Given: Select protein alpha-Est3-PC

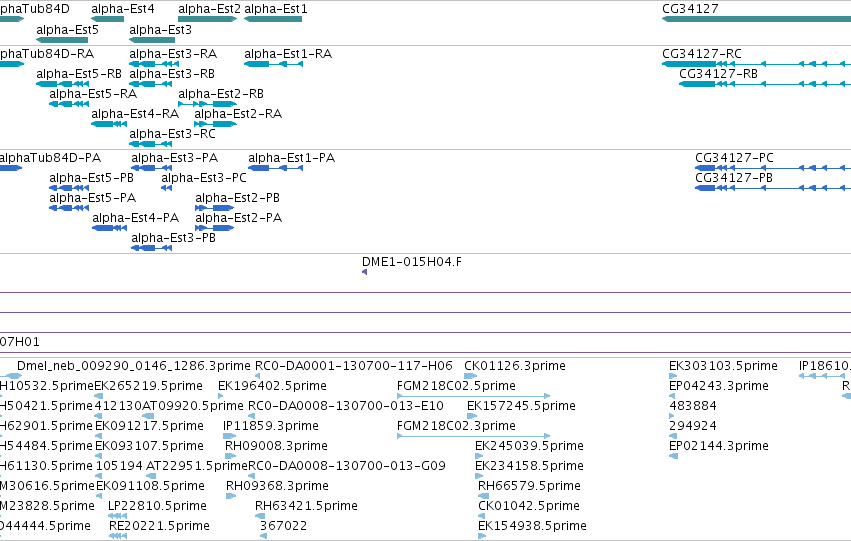Looking at the screenshot, I should pyautogui.click(x=167, y=188).
